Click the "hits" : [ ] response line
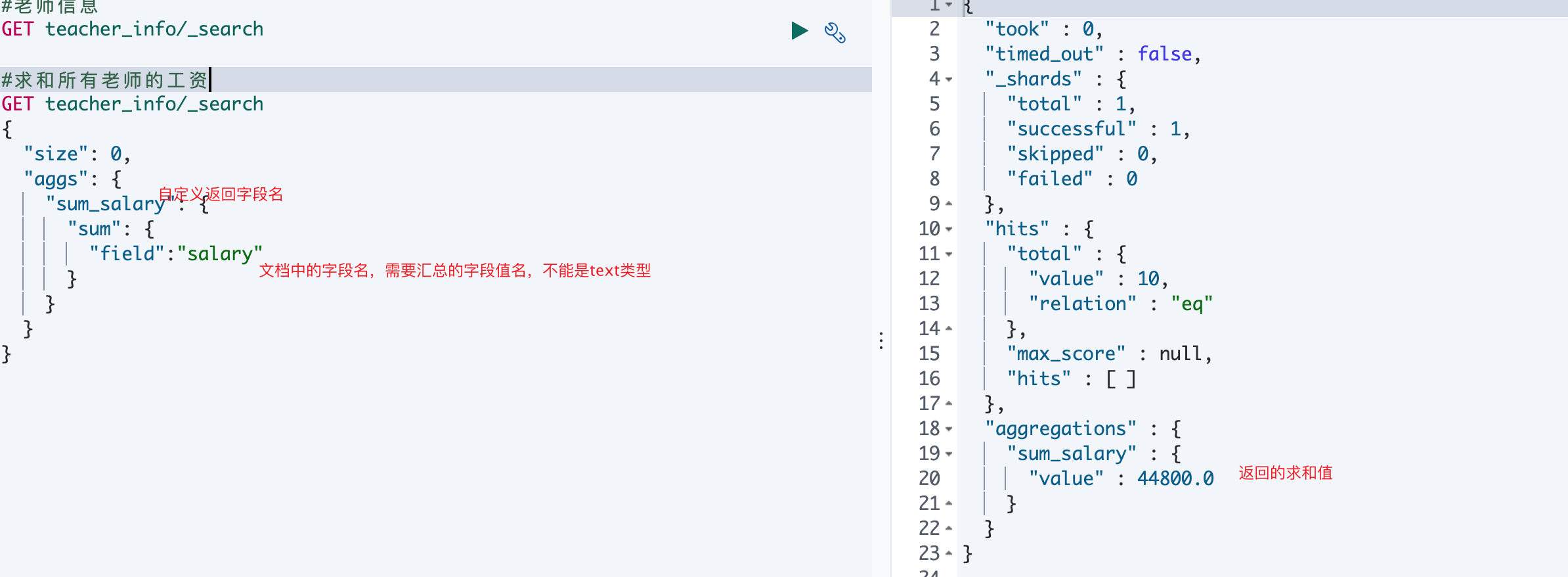This screenshot has height=577, width=1568. tap(1072, 379)
